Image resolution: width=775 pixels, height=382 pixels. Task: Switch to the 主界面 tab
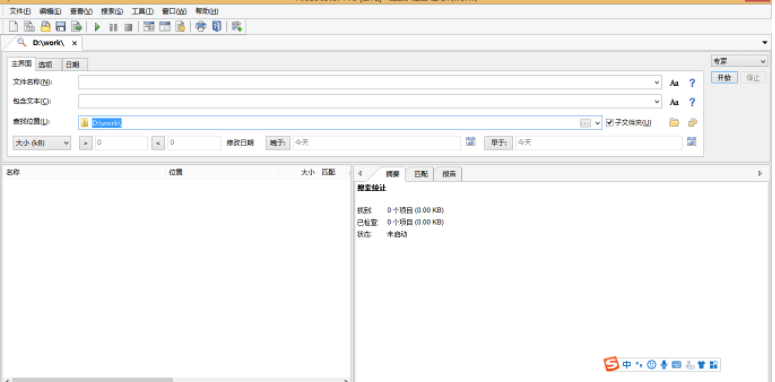[22, 64]
